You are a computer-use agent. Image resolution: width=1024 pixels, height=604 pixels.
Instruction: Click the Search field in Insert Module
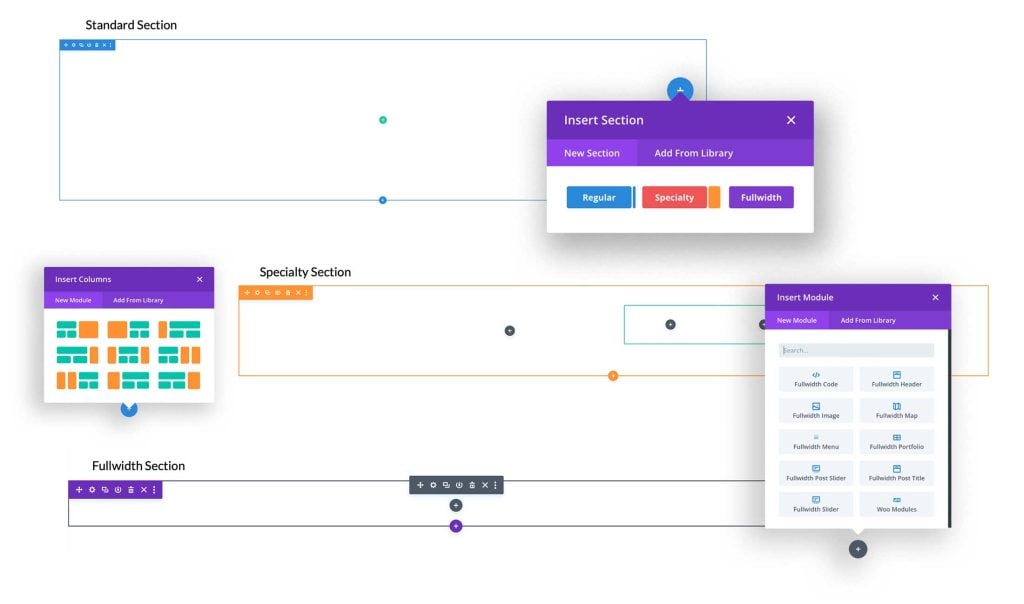coord(856,349)
